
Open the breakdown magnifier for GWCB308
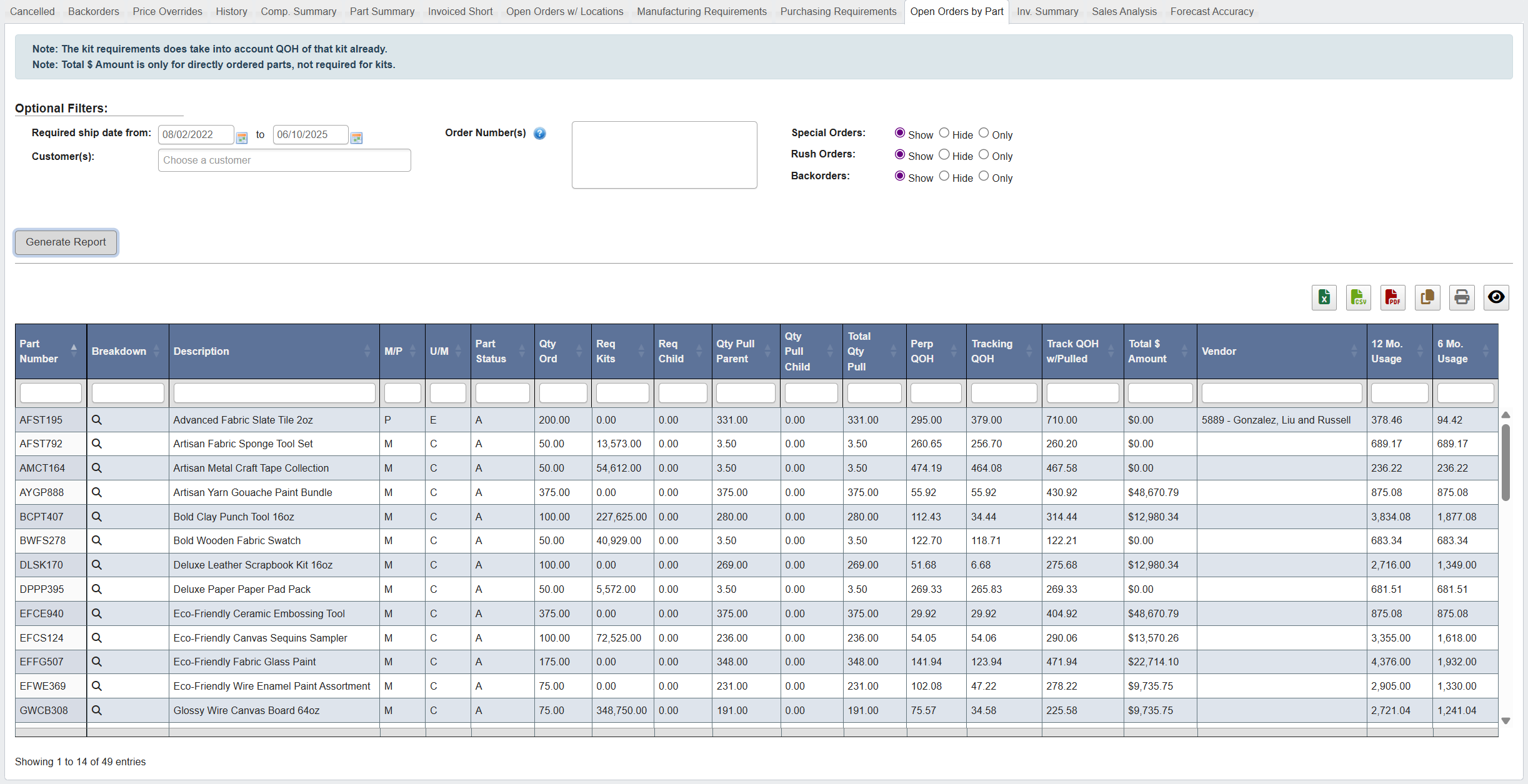[97, 710]
